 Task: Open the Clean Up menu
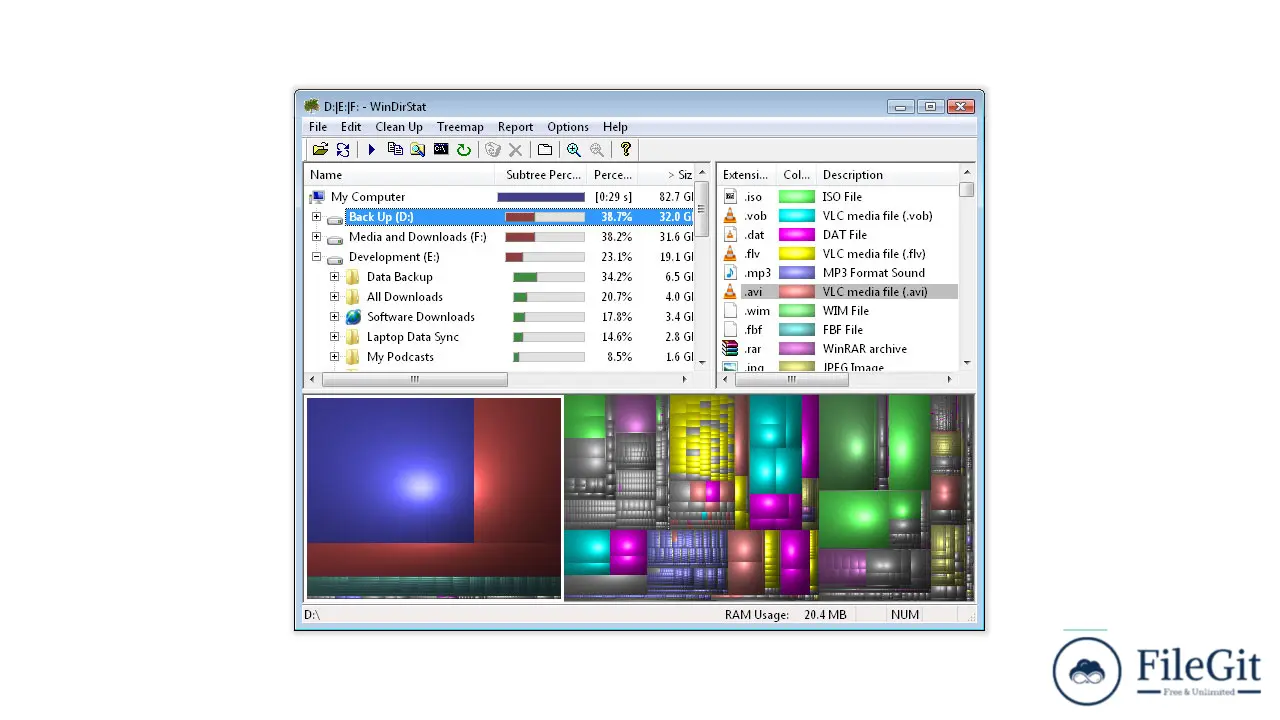pyautogui.click(x=399, y=127)
